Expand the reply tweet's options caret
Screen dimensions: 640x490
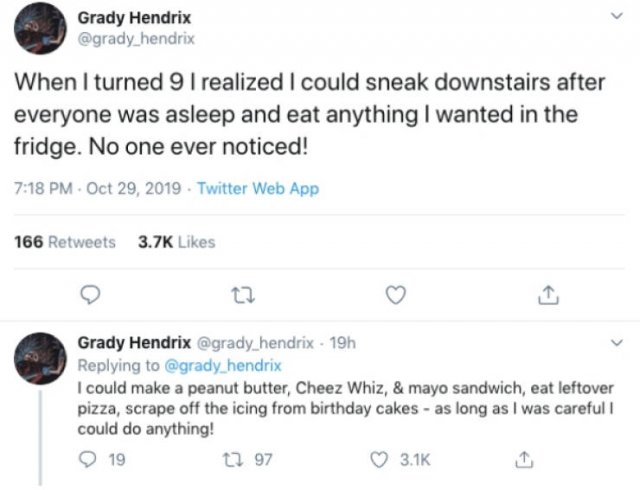coord(616,345)
